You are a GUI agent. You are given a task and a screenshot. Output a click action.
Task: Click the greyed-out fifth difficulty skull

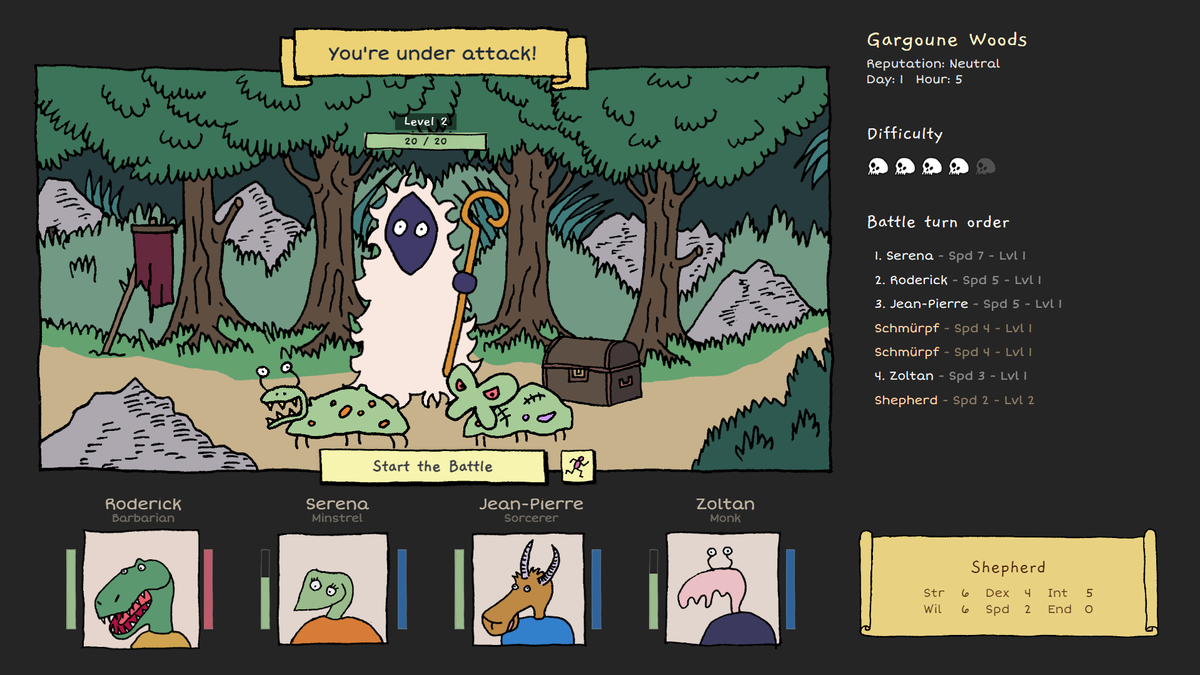(x=986, y=167)
